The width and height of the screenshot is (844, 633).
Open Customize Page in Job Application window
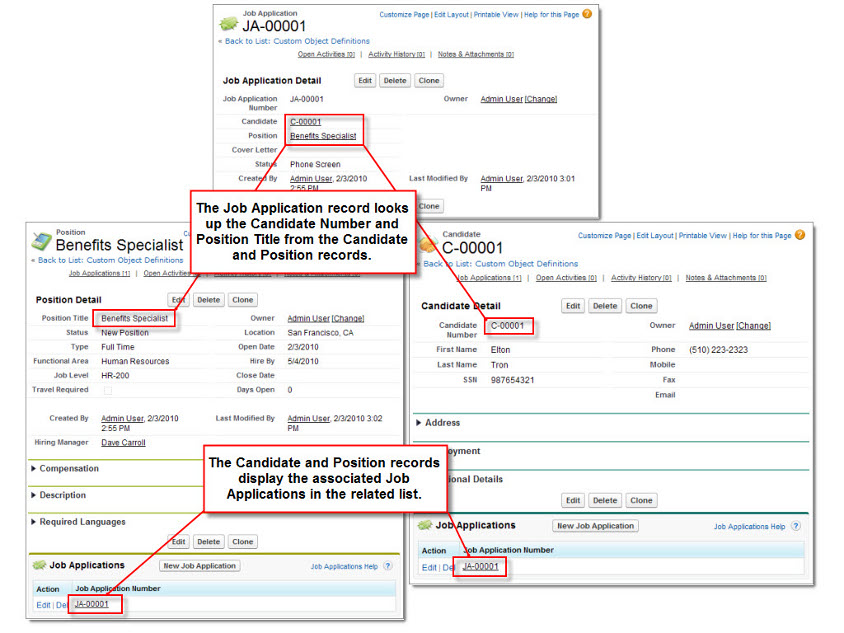tap(404, 15)
